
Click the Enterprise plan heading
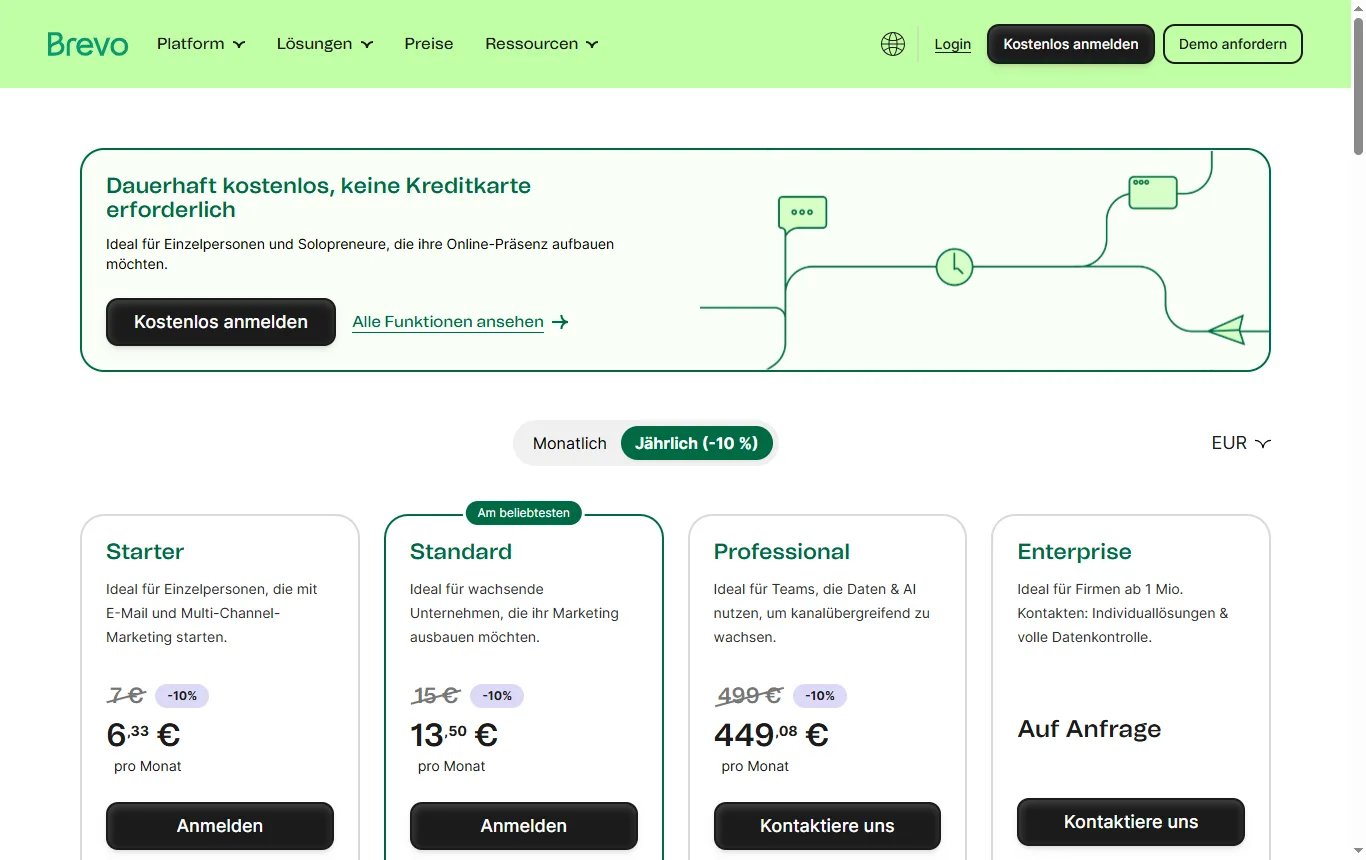point(1075,552)
